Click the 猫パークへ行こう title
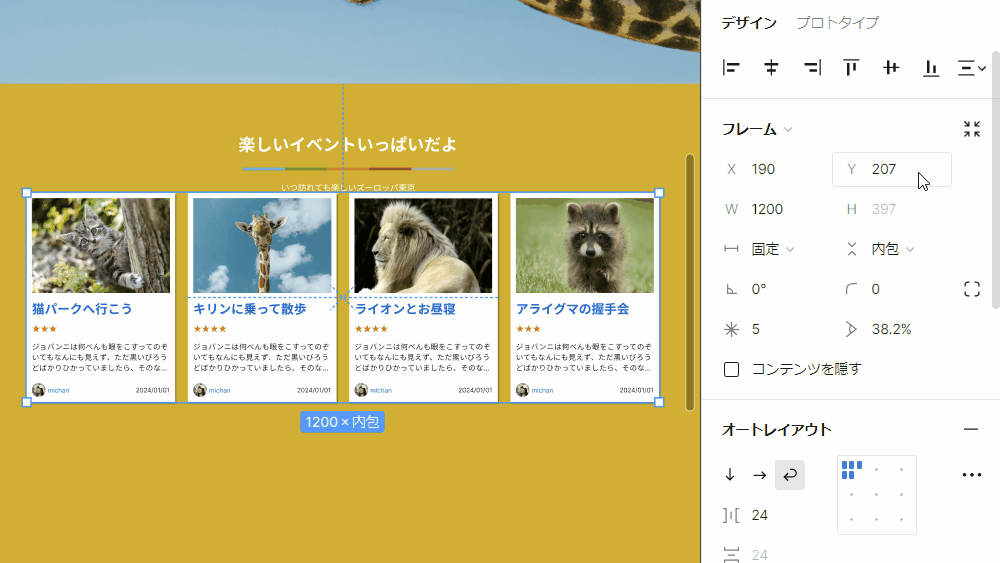The width and height of the screenshot is (1000, 563). pyautogui.click(x=82, y=309)
